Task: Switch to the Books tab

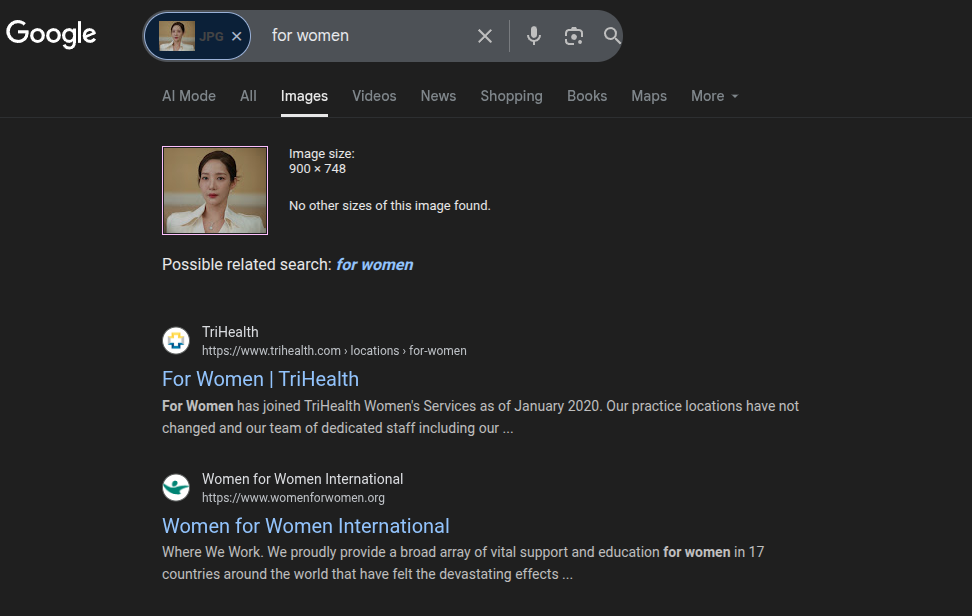Action: (x=587, y=96)
